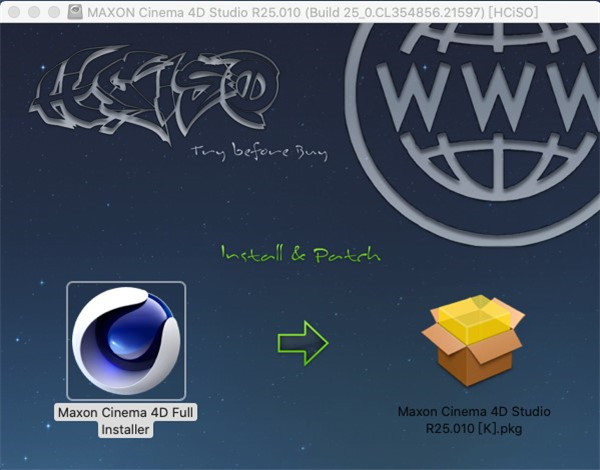
Task: Click the 'Maxon Cinema 4D Studio R25.010 [K].pkg' filename
Action: (474, 420)
